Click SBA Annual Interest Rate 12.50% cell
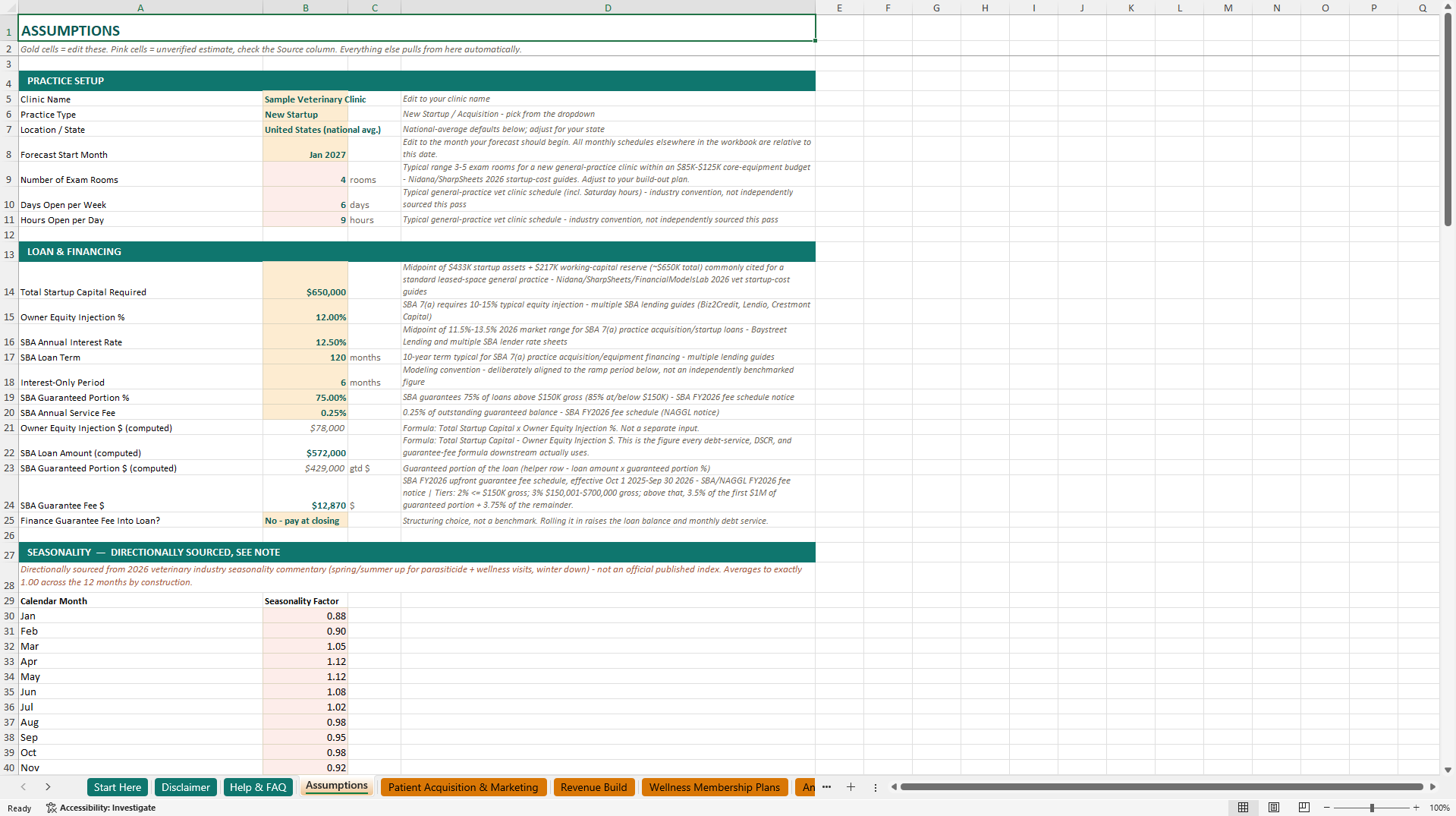1456x816 pixels. pyautogui.click(x=305, y=336)
